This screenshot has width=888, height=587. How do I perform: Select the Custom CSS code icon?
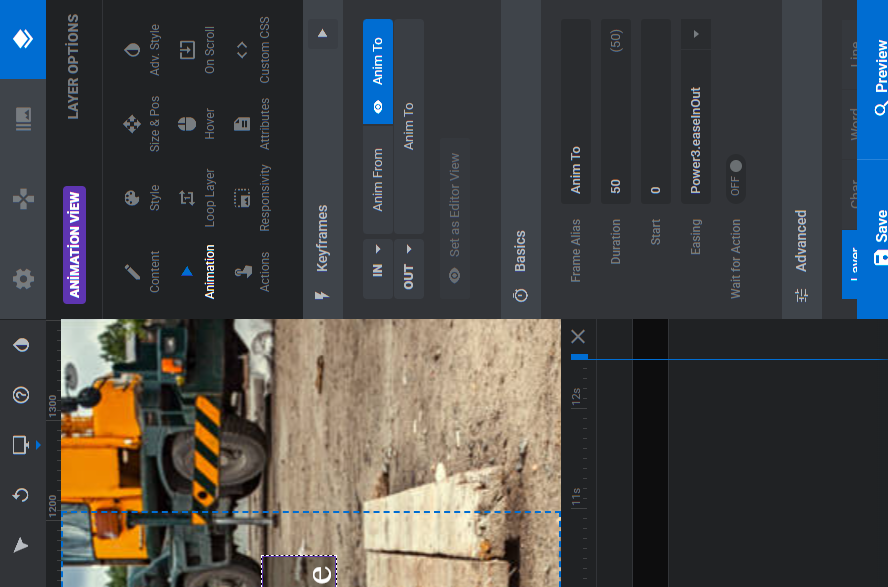point(242,49)
